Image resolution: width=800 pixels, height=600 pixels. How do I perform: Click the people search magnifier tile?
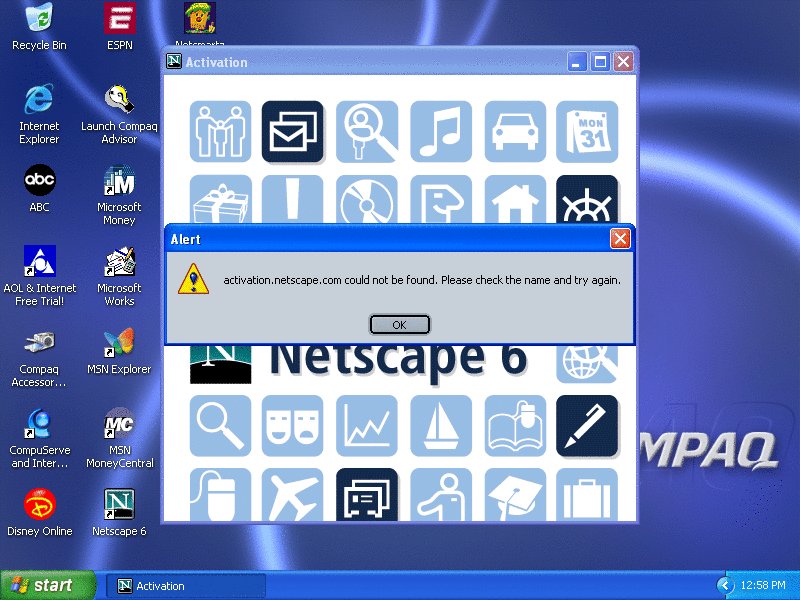coord(367,132)
